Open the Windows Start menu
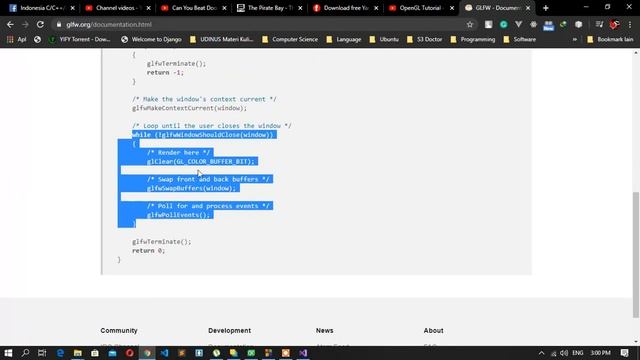The height and width of the screenshot is (360, 640). point(8,353)
